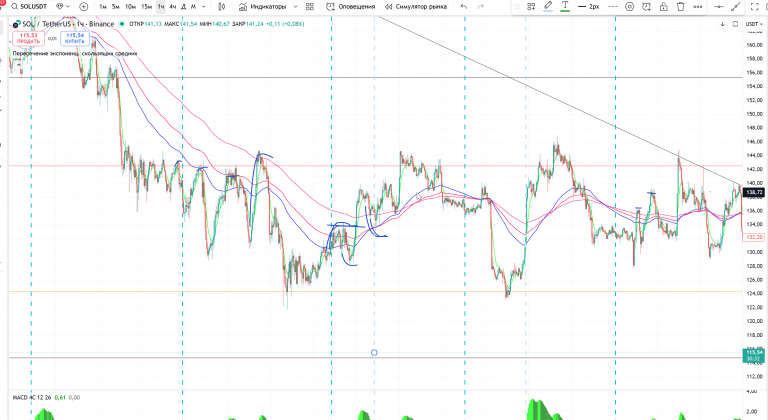The width and height of the screenshot is (768, 420).
Task: Select the horizontal line tool icon
Action: (x=719, y=6)
